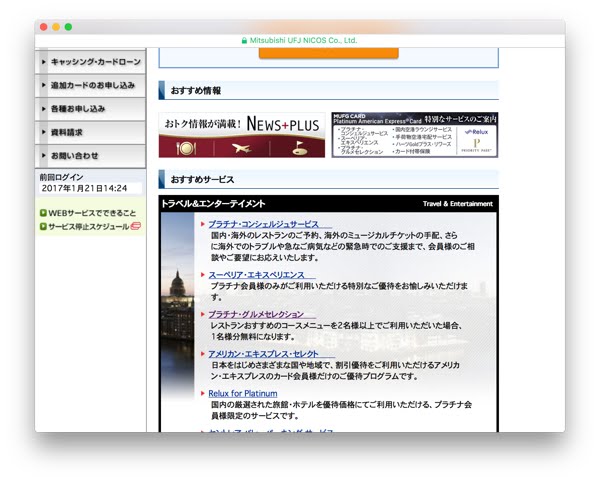Image resolution: width=600 pixels, height=482 pixels.
Task: Click the green icon beside WEBサービスでできること
Action: click(x=43, y=213)
